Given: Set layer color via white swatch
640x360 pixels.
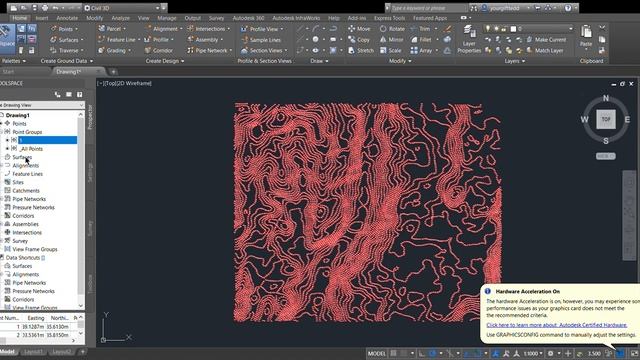Looking at the screenshot, I should (513, 29).
